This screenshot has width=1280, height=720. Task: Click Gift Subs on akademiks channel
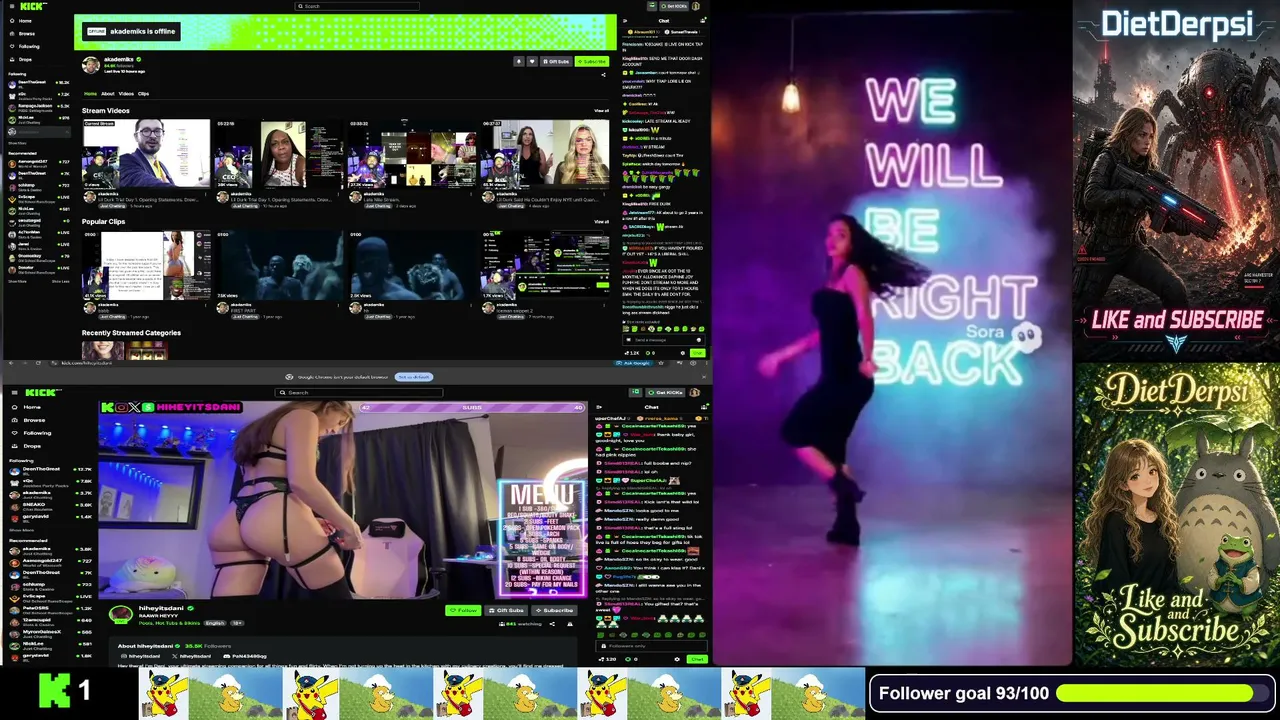click(x=556, y=61)
